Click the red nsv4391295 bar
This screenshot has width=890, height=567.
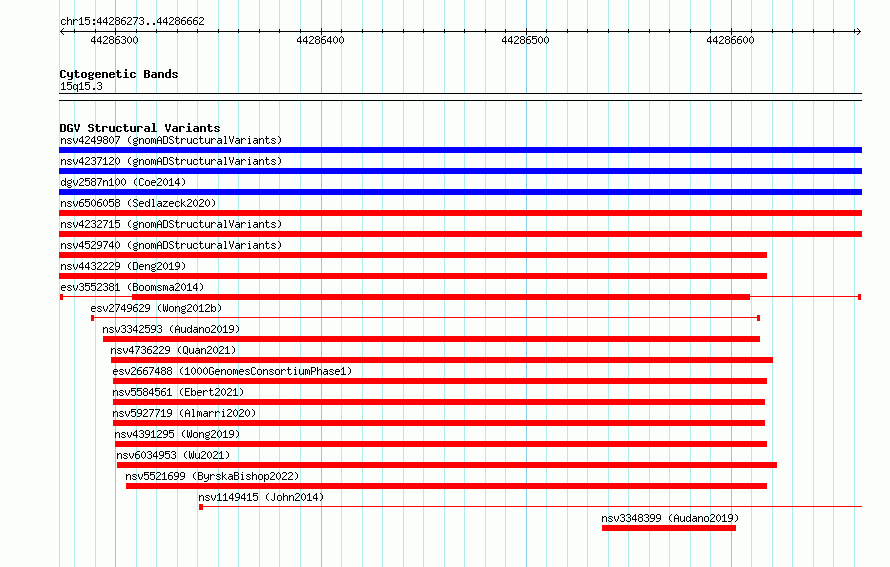point(441,444)
